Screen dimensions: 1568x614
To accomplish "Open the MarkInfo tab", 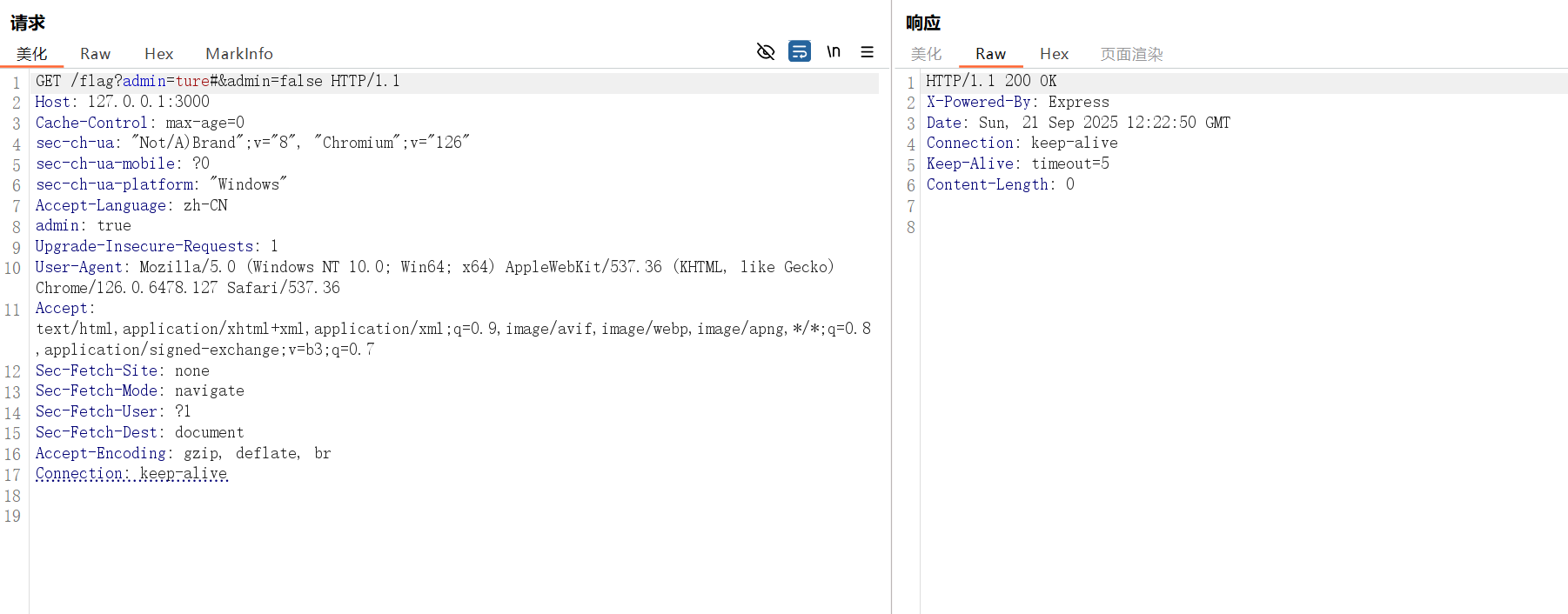I will coord(238,54).
